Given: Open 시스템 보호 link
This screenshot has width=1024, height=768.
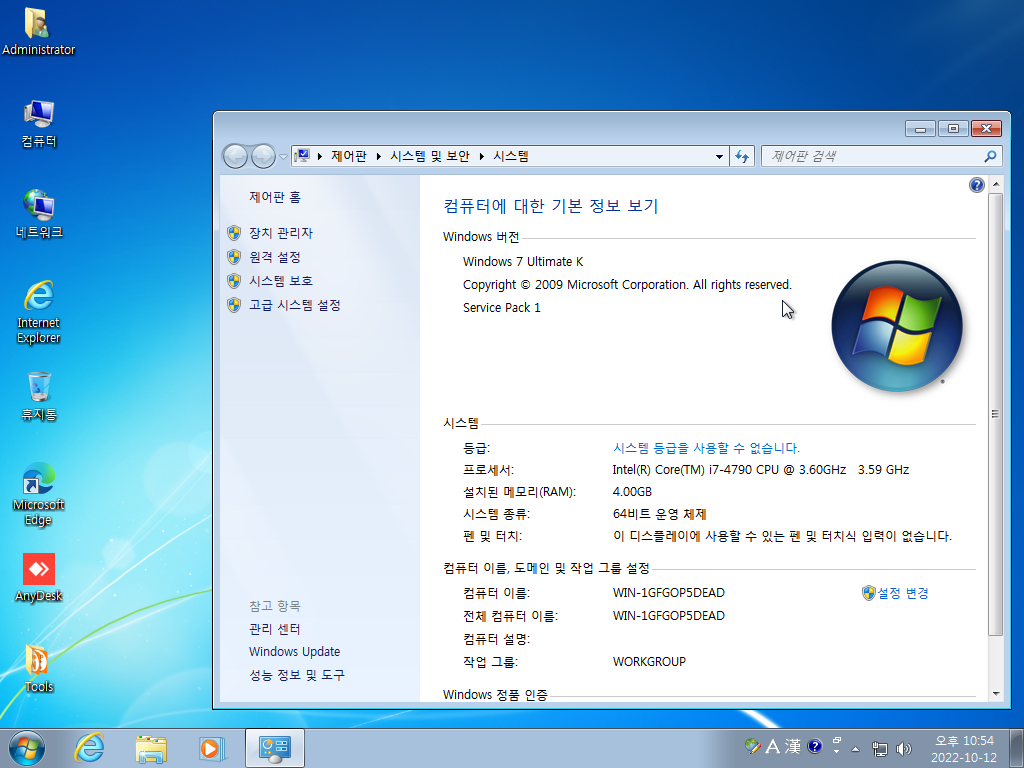Looking at the screenshot, I should coord(281,281).
